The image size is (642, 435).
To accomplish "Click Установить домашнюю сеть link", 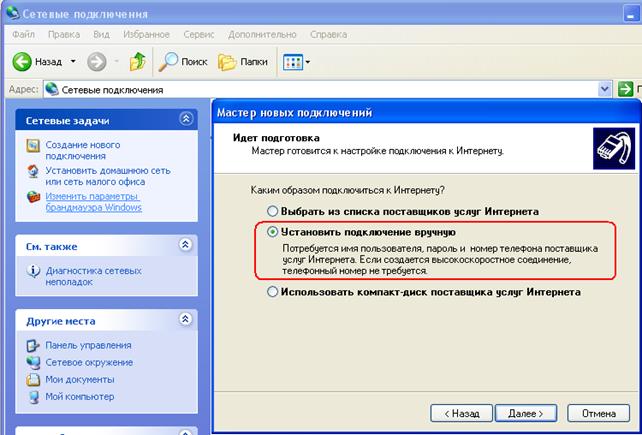I will tap(108, 176).
